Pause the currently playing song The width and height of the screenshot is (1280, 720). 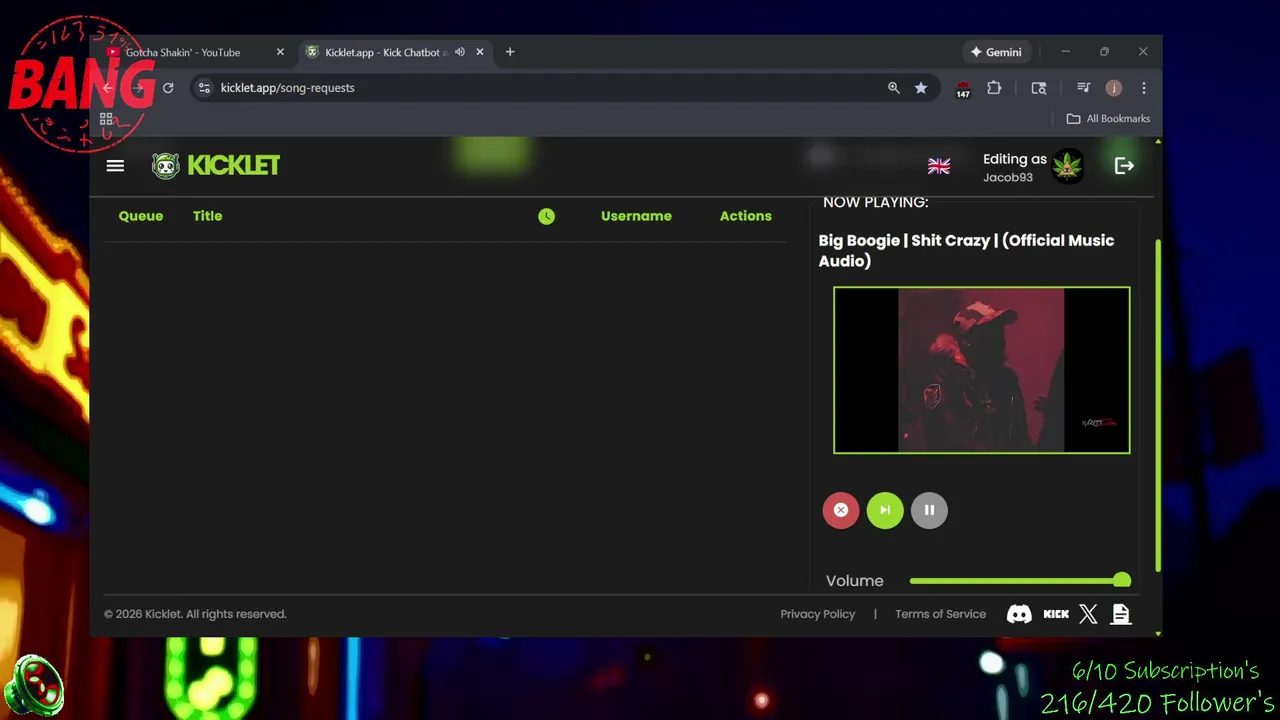[929, 510]
